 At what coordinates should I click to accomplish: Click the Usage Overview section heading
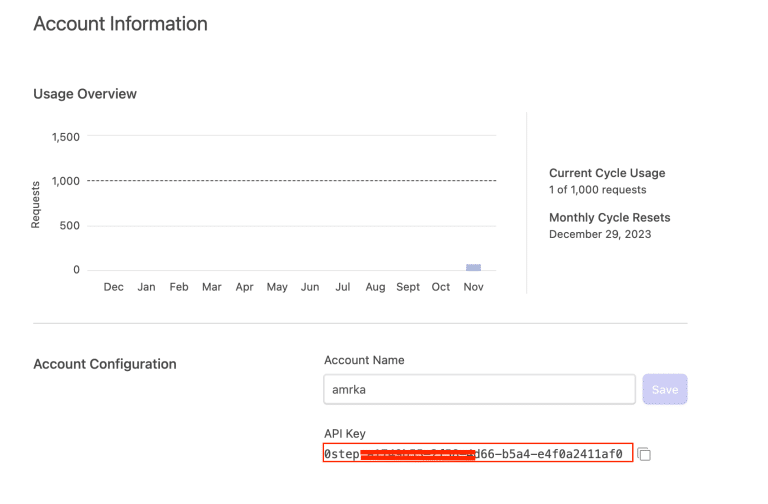[x=85, y=94]
